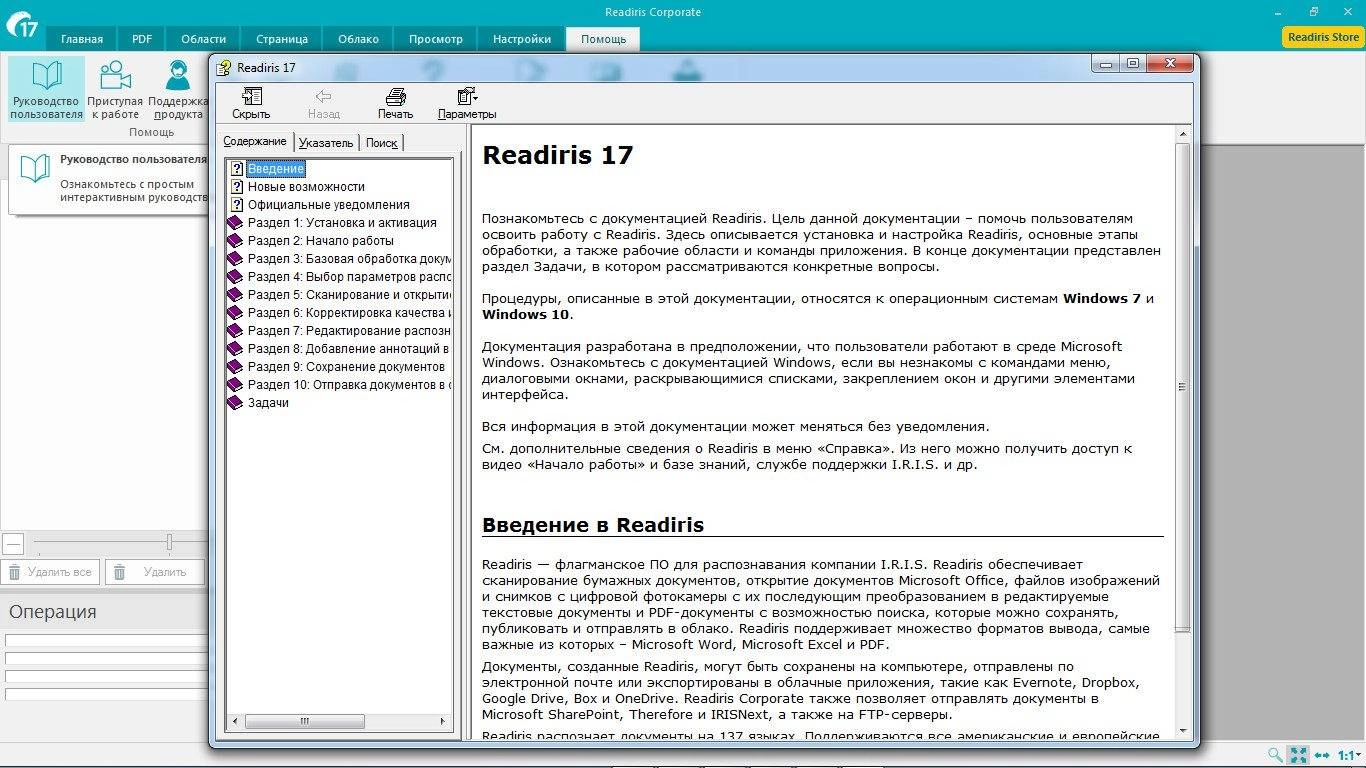Click the Руководство пользователя tooltip card
This screenshot has width=1366, height=768.
108,179
